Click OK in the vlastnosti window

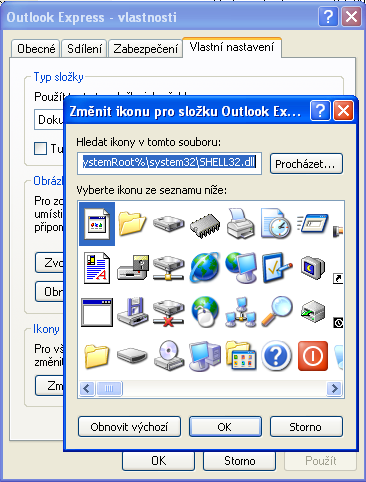158,461
